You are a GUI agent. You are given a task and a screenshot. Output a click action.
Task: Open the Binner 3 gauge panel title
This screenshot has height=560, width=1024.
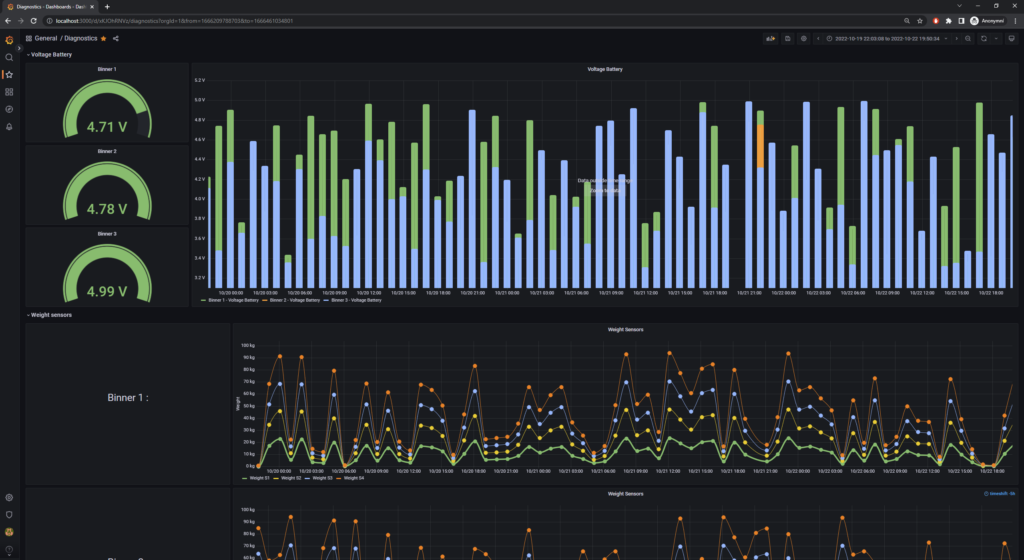coord(107,234)
